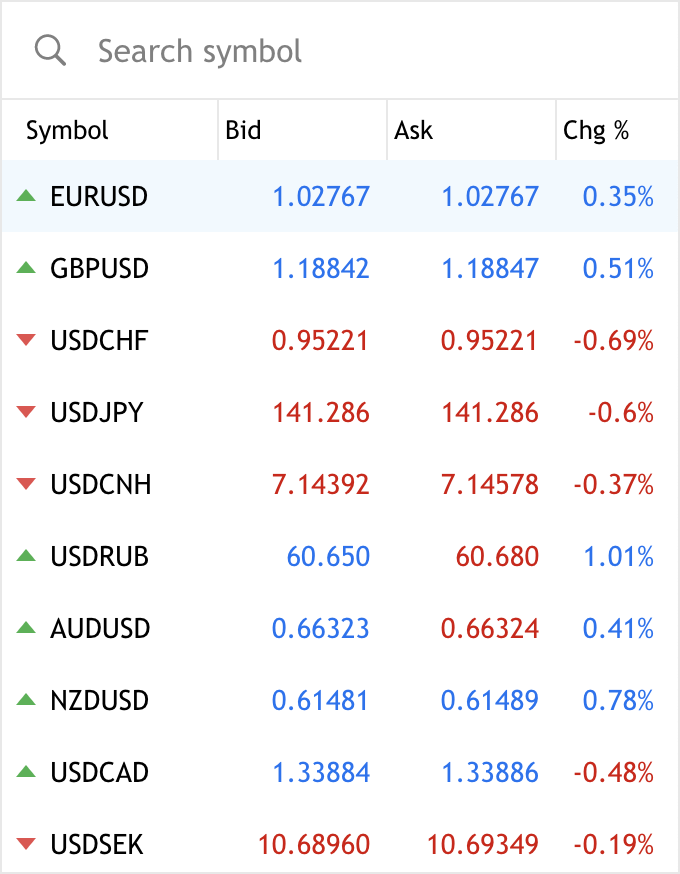Select the USDCAD symbol name

[x=100, y=773]
